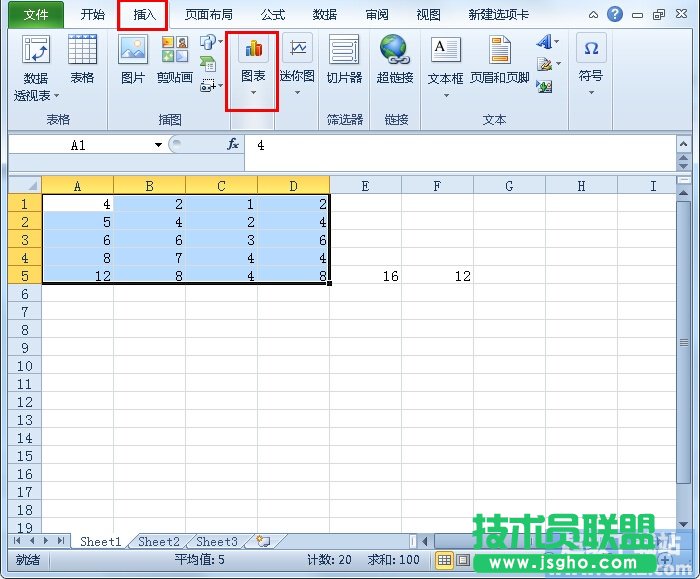
Task: Switch to Page Layout view status icon
Action: tap(463, 559)
